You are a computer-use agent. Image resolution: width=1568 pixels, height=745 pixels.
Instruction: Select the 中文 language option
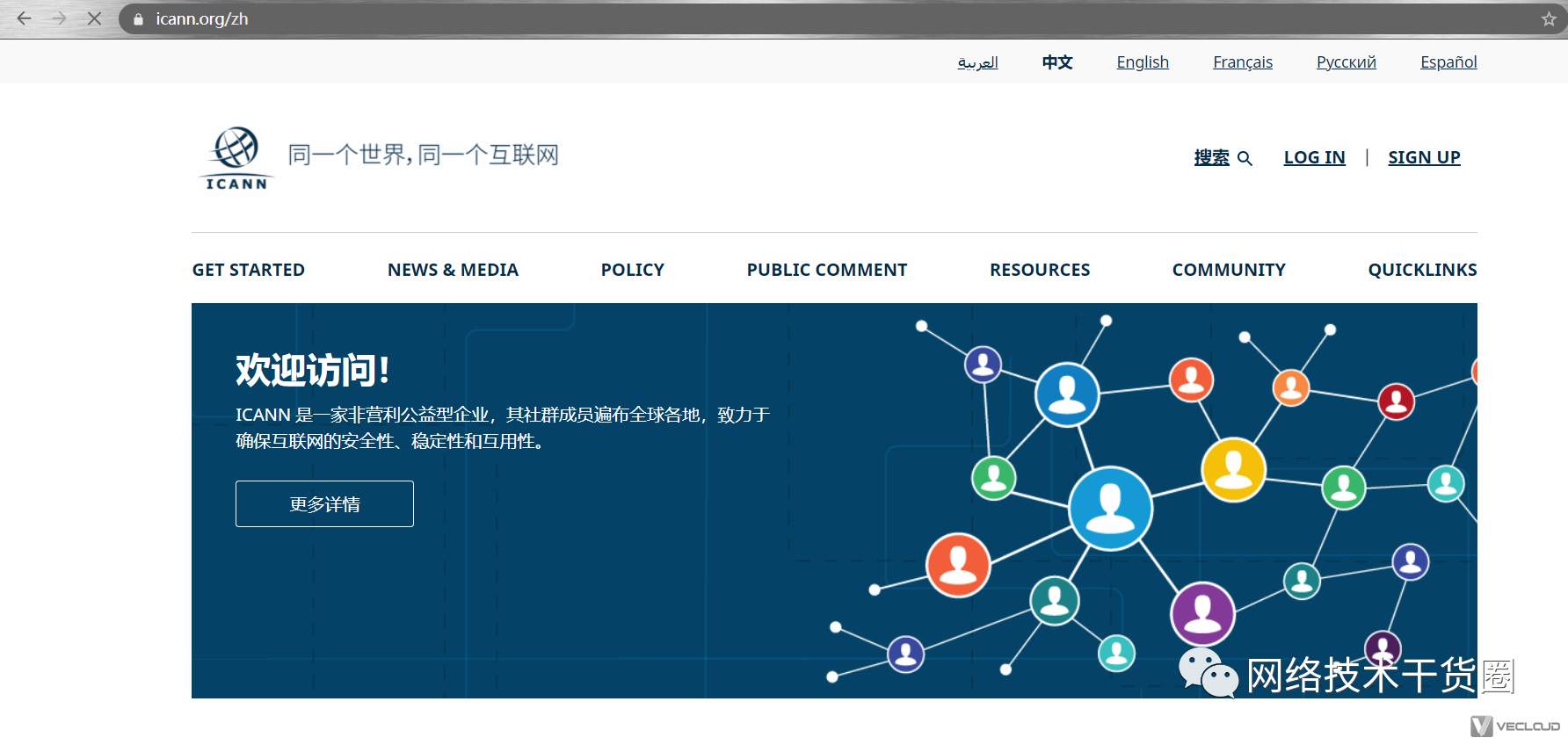(x=1057, y=62)
